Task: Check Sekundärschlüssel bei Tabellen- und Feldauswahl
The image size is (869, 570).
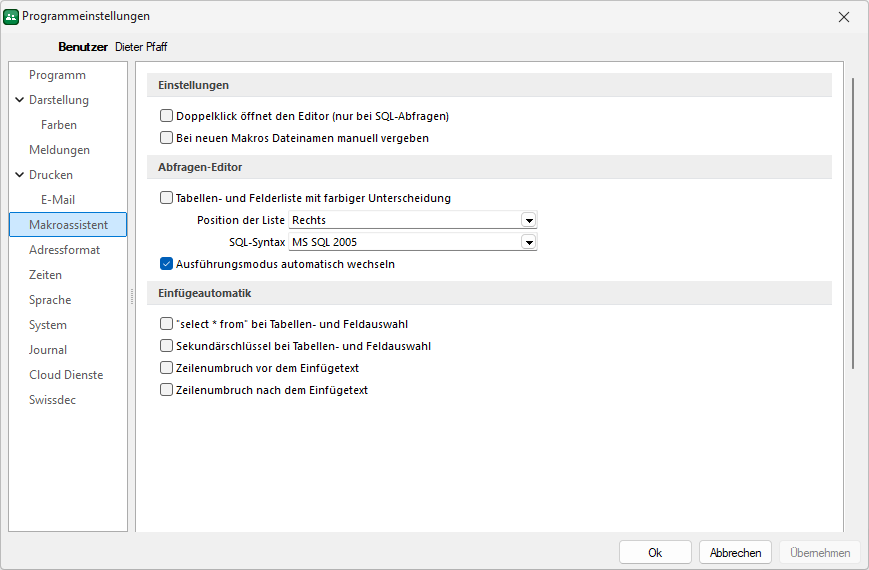Action: point(167,346)
